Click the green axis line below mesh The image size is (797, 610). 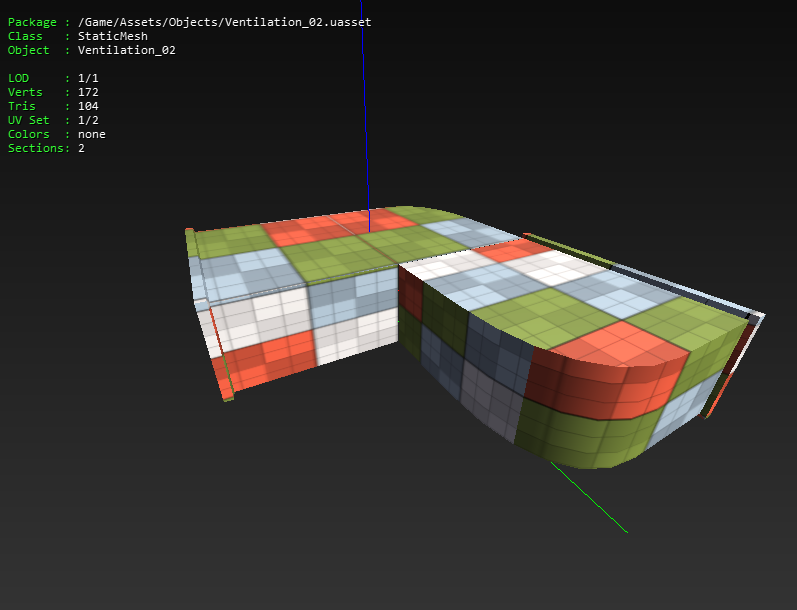[x=590, y=497]
